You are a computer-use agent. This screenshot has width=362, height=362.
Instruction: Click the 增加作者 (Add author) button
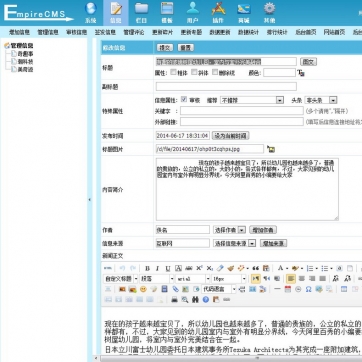(263, 230)
